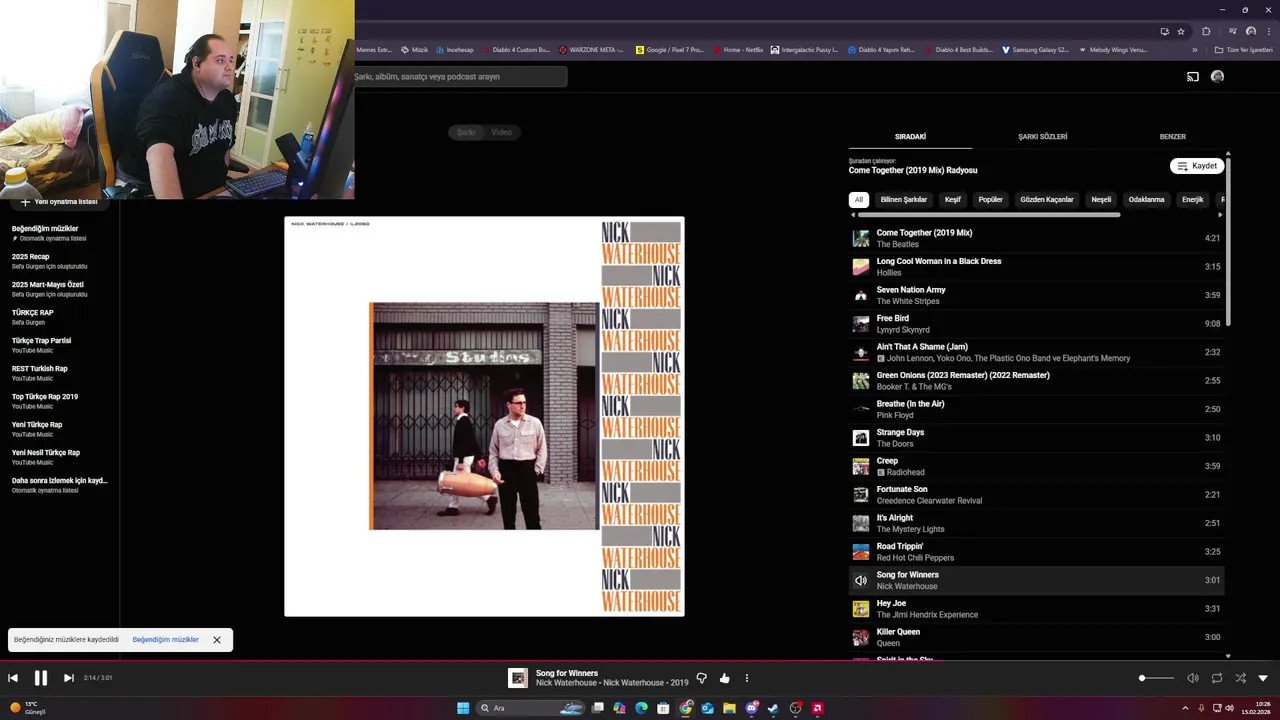The image size is (1280, 720).
Task: Dismiss the saved notification with the X
Action: (216, 640)
